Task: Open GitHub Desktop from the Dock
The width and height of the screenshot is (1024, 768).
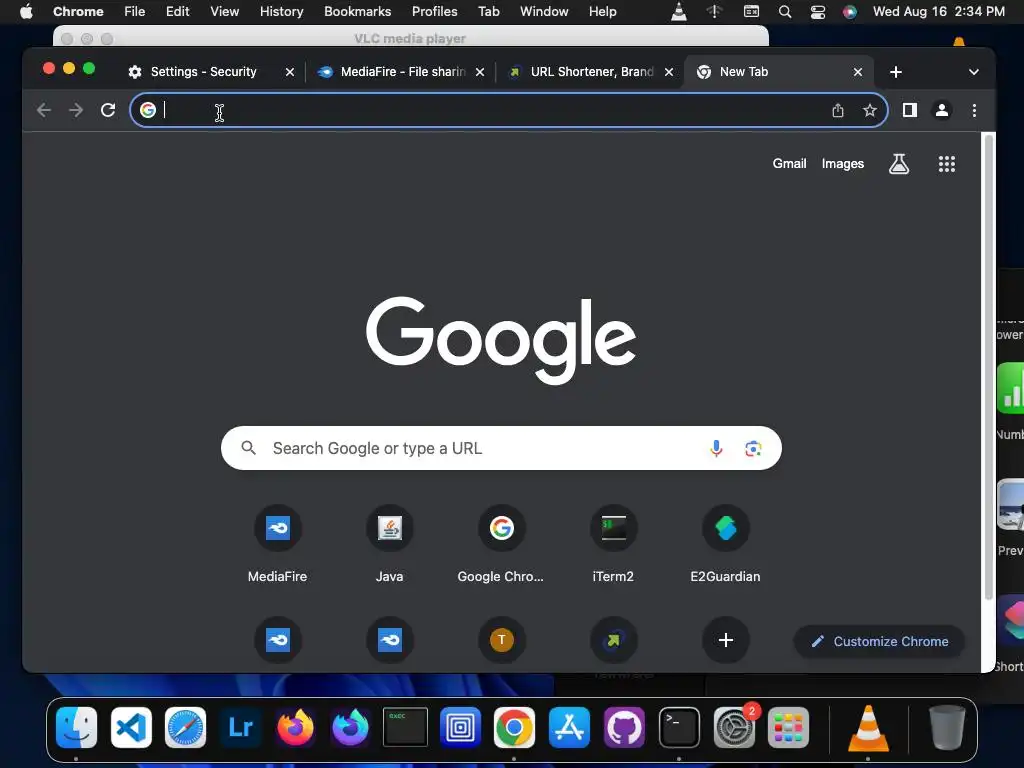Action: (x=624, y=727)
